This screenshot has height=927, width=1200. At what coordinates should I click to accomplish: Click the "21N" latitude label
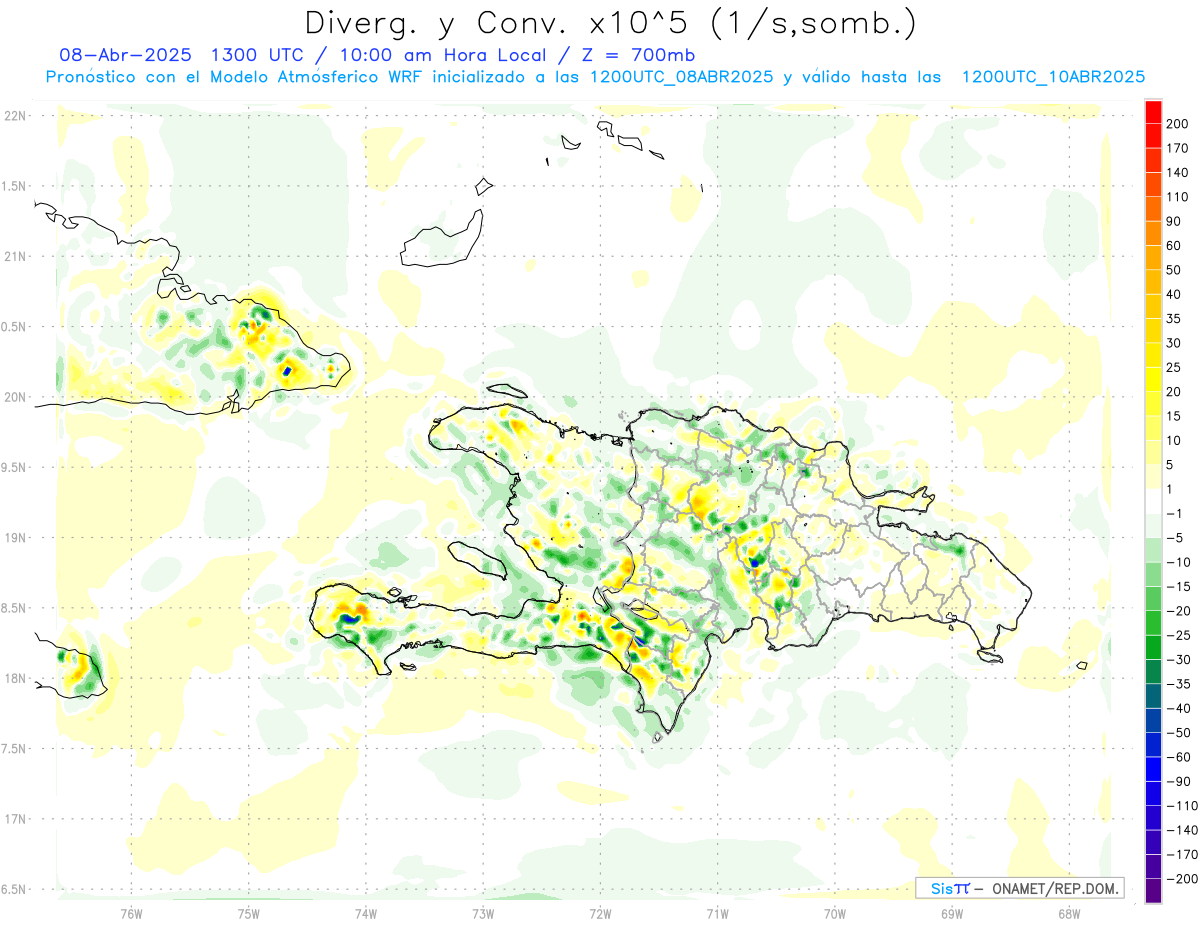[14, 257]
